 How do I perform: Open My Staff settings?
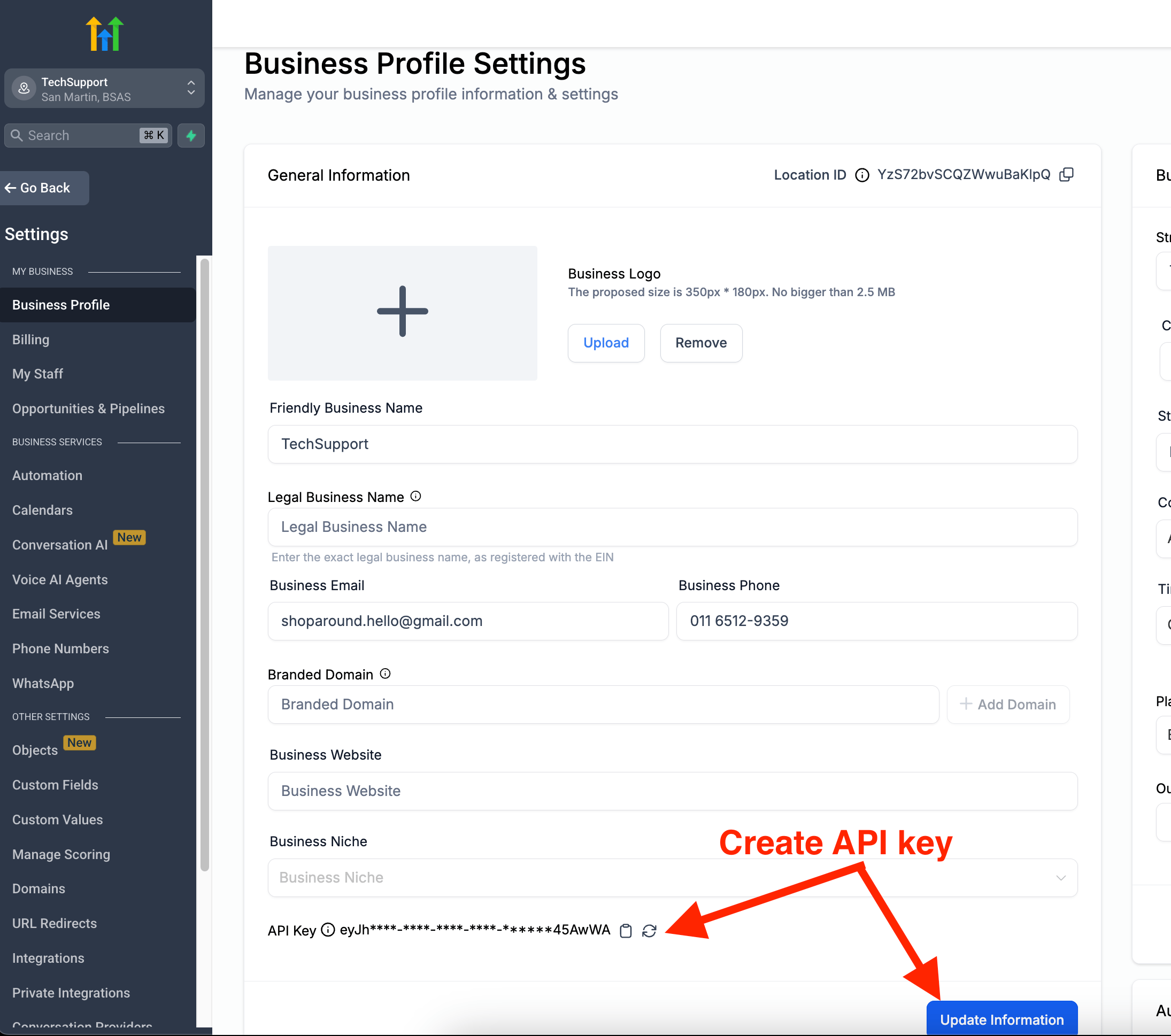tap(38, 374)
